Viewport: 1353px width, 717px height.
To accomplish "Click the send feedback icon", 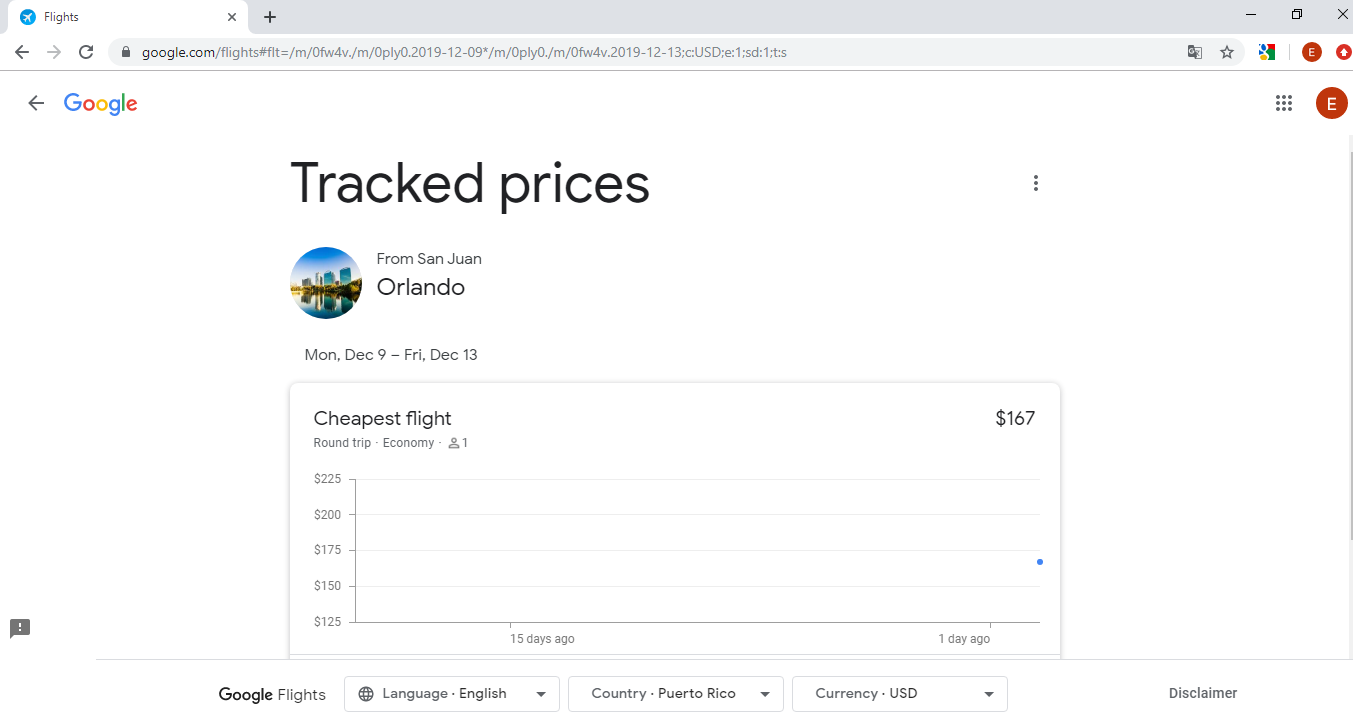I will [x=20, y=628].
